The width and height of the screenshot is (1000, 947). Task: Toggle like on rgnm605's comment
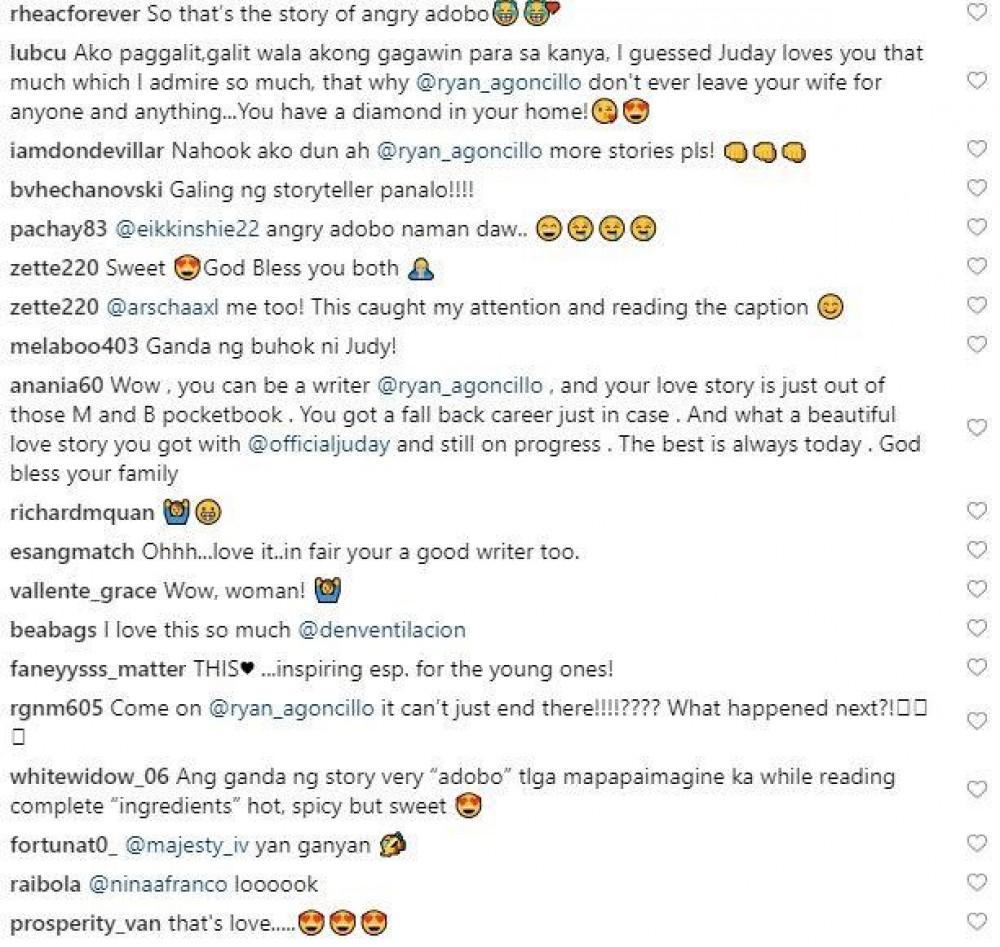977,721
